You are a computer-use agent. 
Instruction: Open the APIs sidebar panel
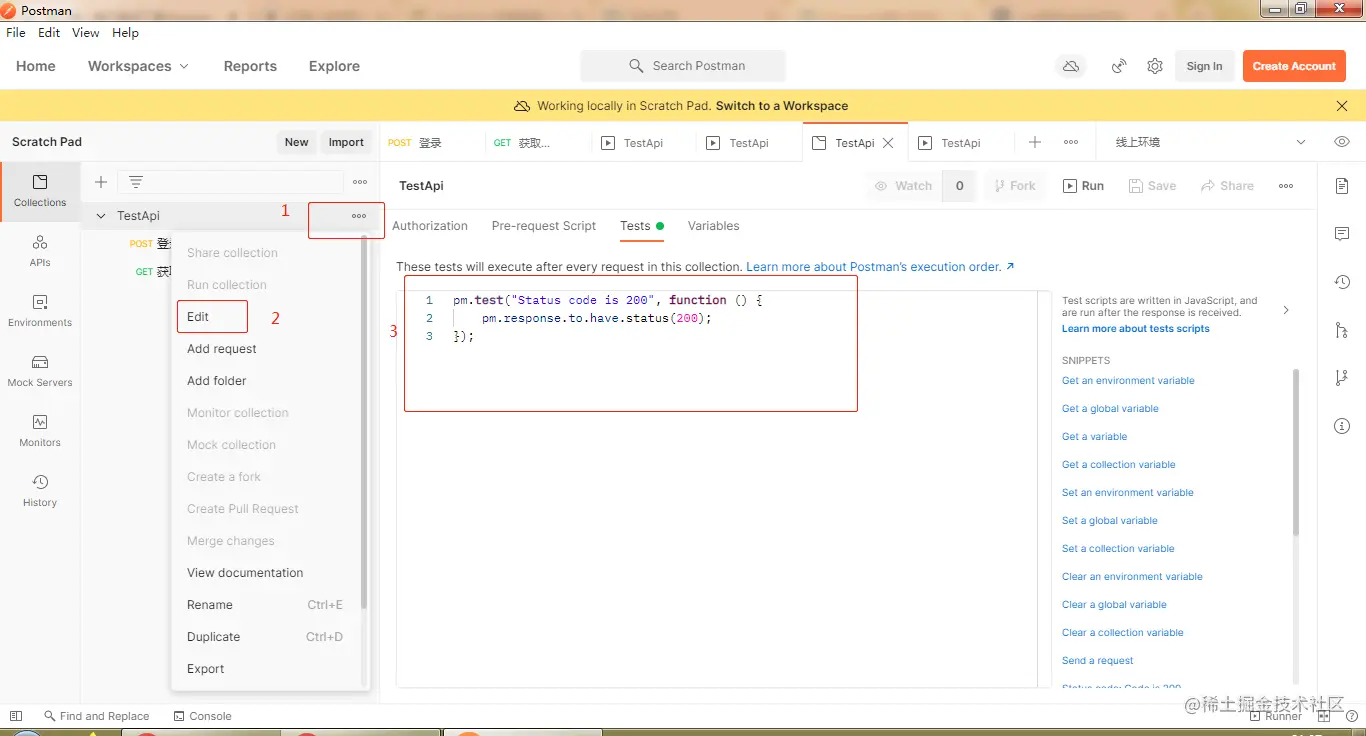40,250
